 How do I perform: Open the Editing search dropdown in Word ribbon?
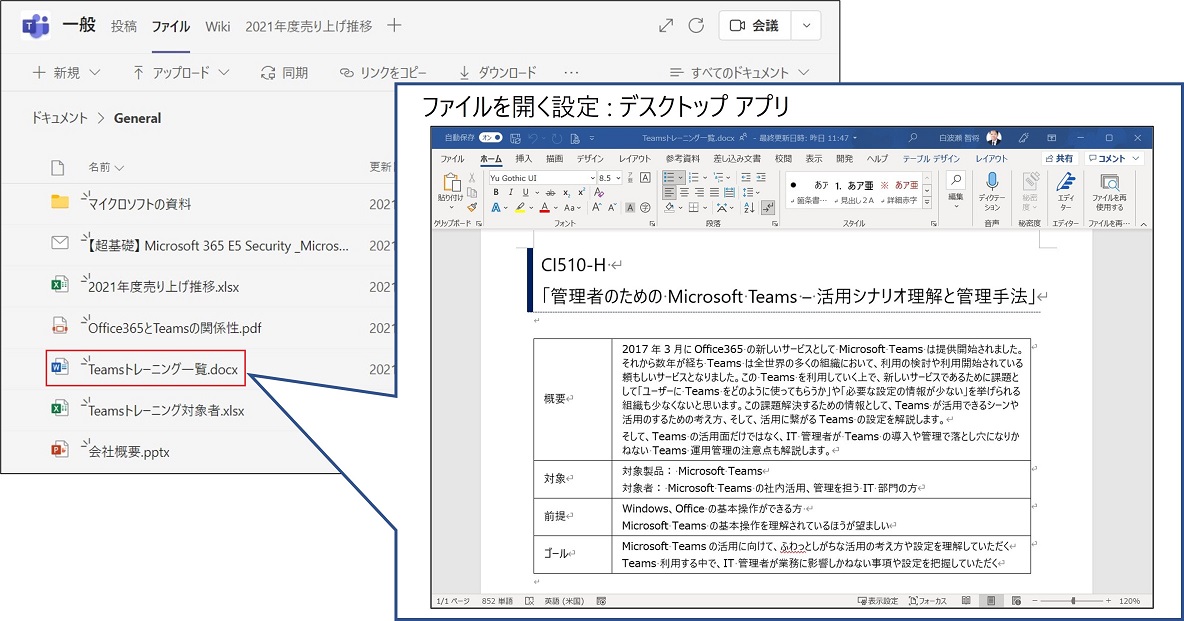[x=955, y=189]
